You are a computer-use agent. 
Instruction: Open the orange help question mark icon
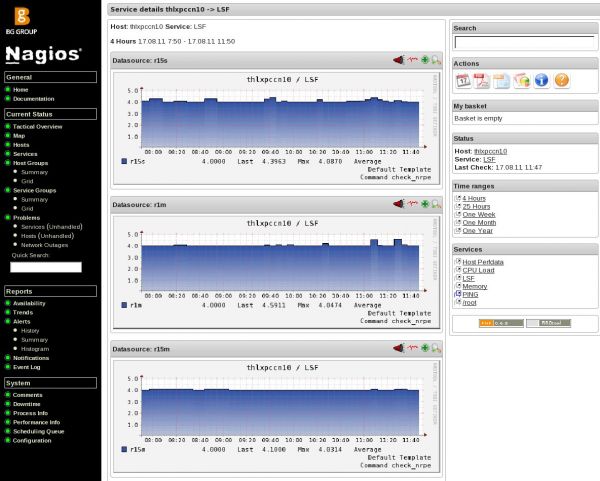[561, 81]
